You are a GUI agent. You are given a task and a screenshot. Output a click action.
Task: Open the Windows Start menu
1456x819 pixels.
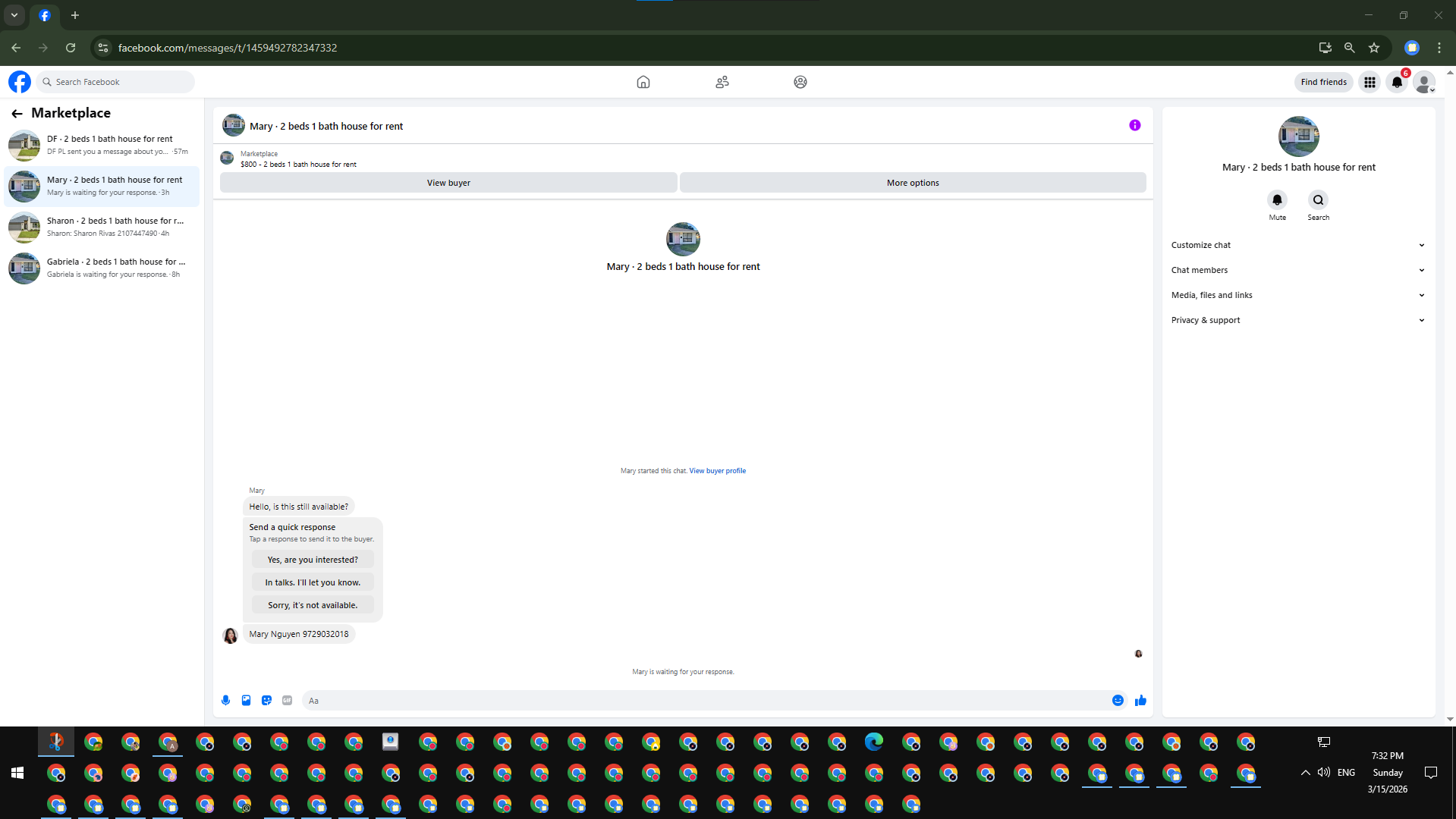pyautogui.click(x=17, y=773)
